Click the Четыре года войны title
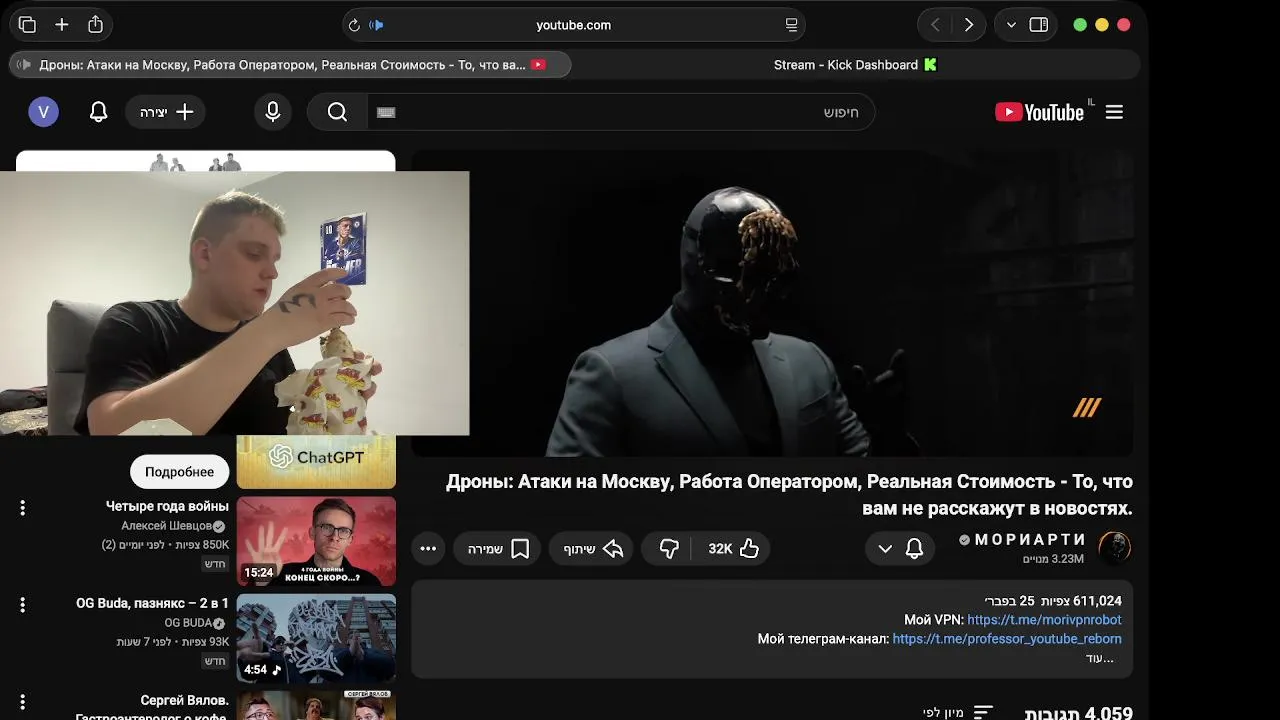Image resolution: width=1280 pixels, height=720 pixels. click(x=167, y=506)
